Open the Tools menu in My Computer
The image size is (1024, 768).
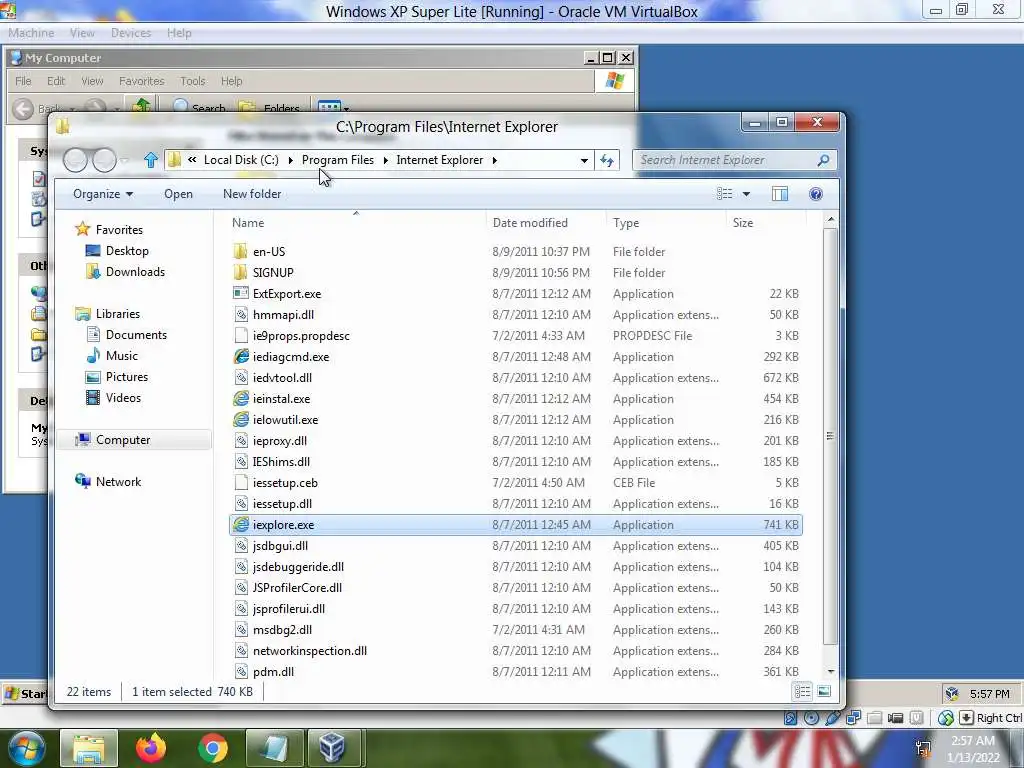(193, 81)
